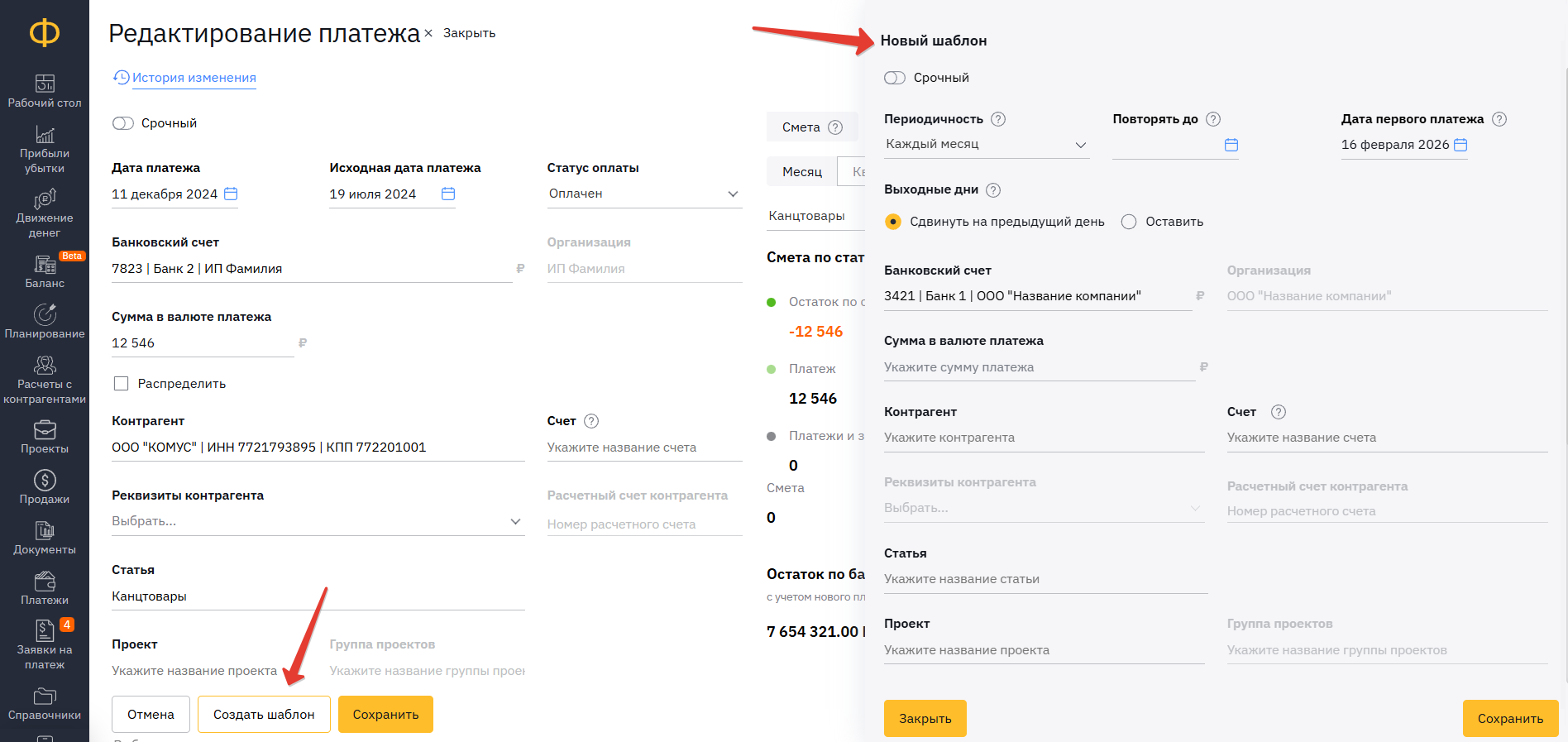Click help icon next to Периодичность

pos(998,119)
